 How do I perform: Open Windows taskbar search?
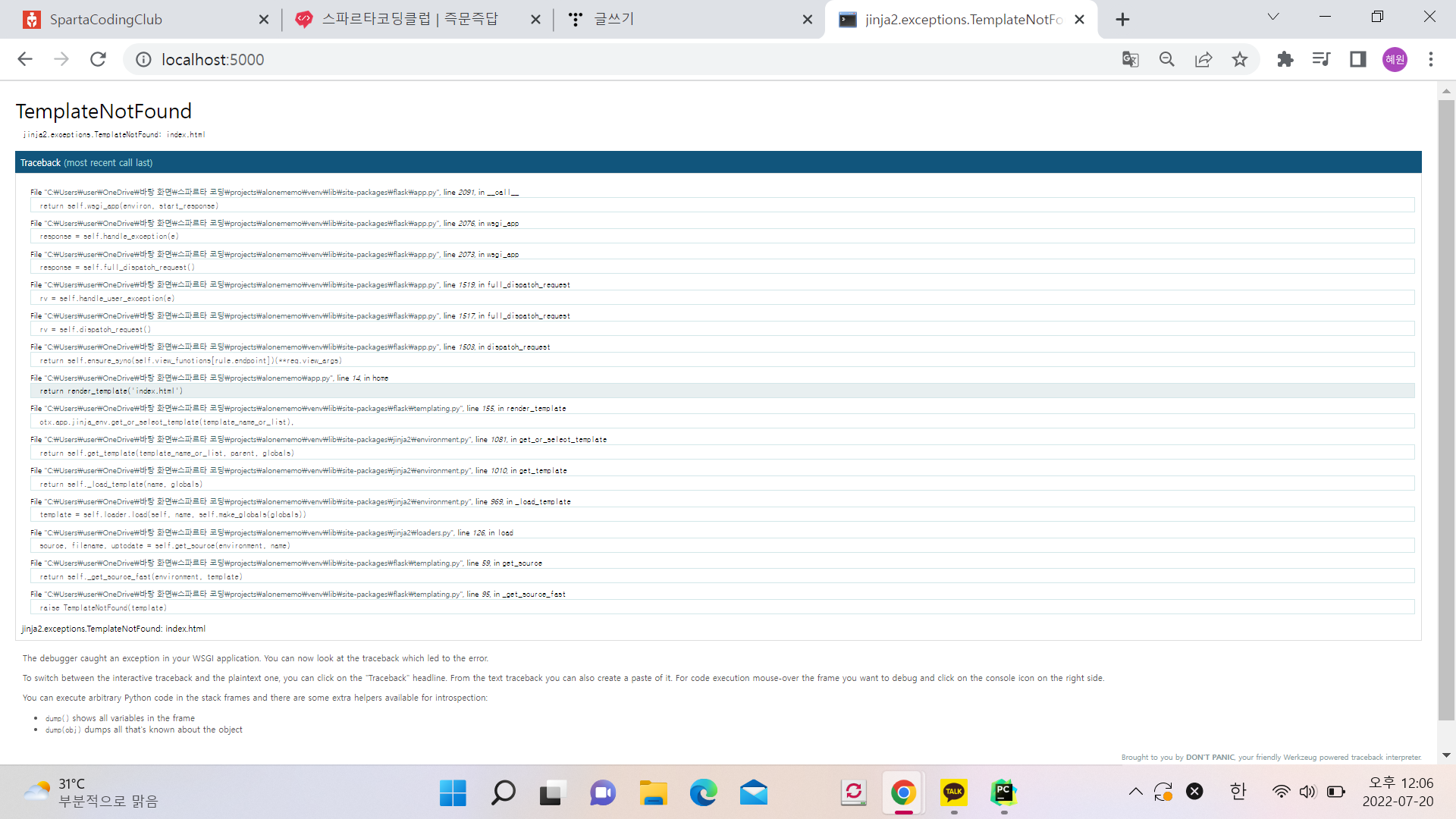(x=503, y=793)
